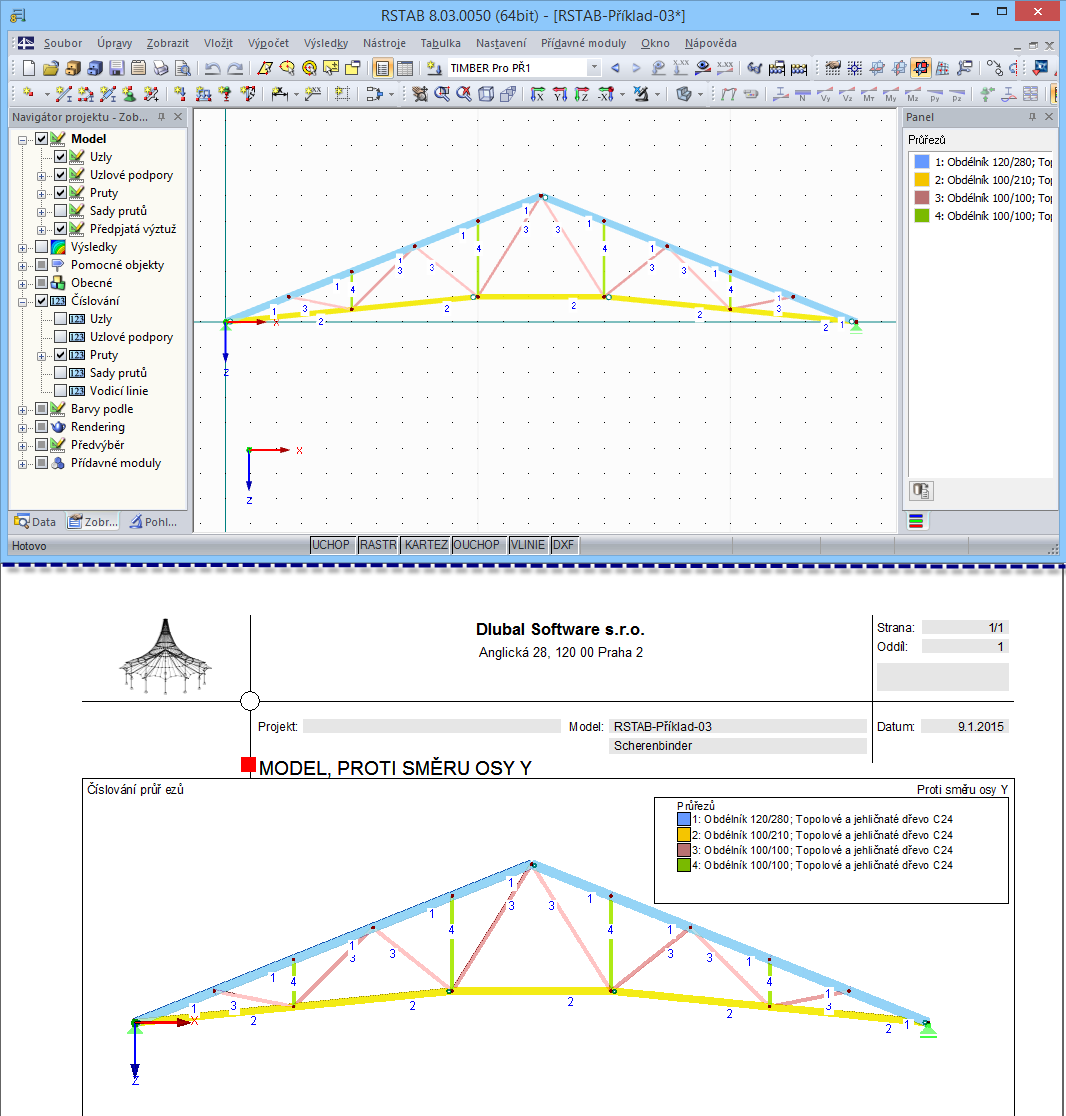Screen dimensions: 1066x1116
Task: Click green swatch for section 4
Action: [922, 216]
